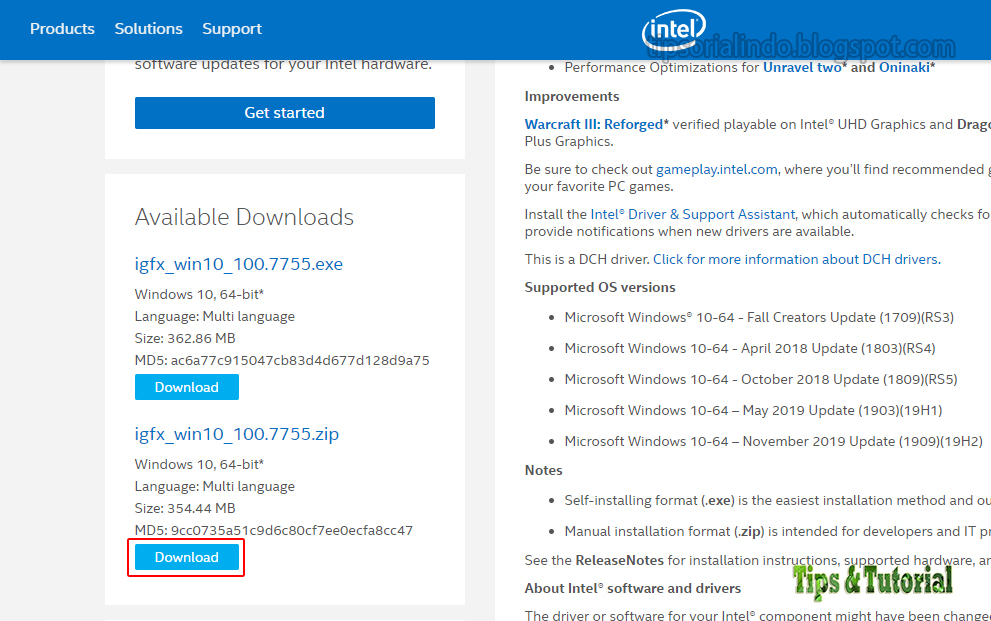Click the Intel logo in header
Image resolution: width=991 pixels, height=621 pixels.
674,30
